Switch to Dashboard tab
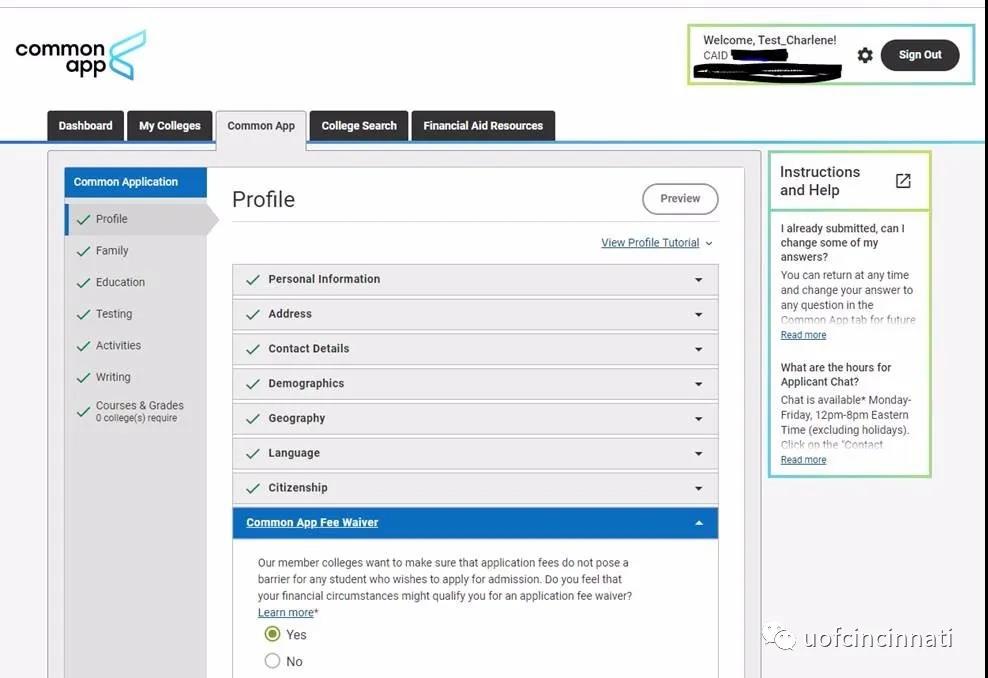The width and height of the screenshot is (988, 678). coord(86,126)
